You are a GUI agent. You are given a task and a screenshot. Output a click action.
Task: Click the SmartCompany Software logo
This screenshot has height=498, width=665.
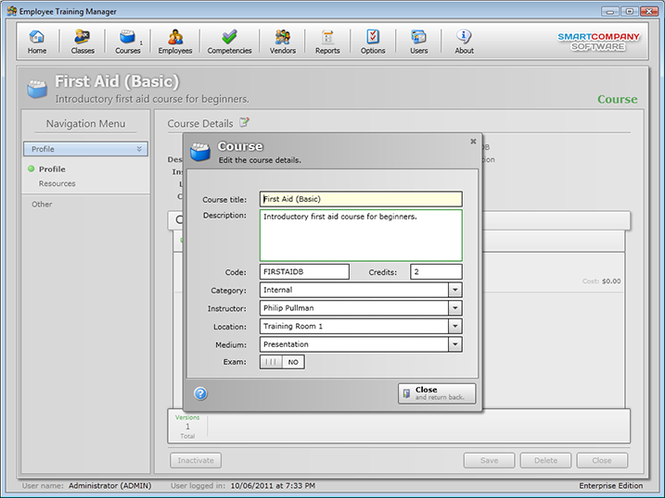(598, 41)
